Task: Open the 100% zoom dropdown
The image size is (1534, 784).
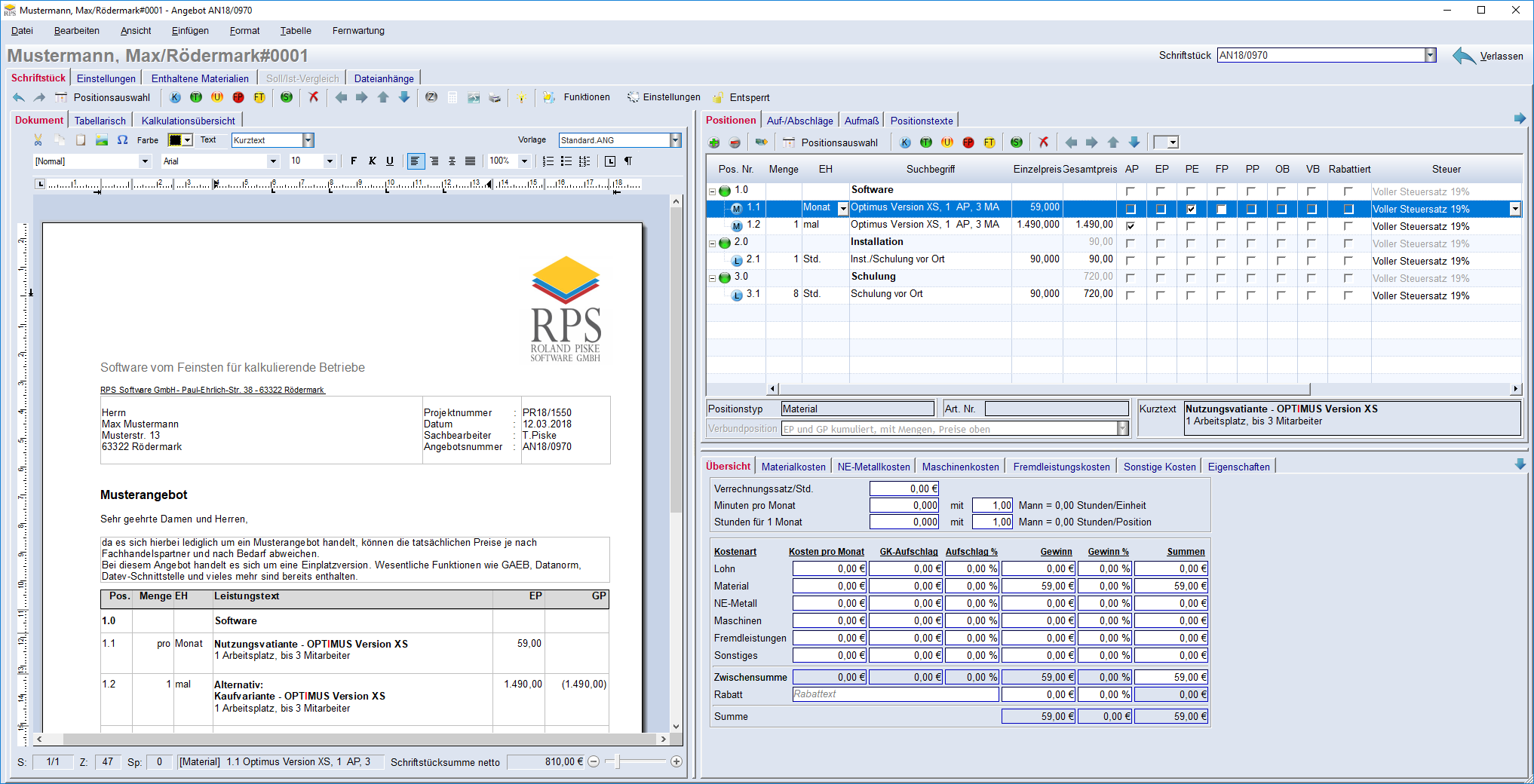Action: coord(524,161)
